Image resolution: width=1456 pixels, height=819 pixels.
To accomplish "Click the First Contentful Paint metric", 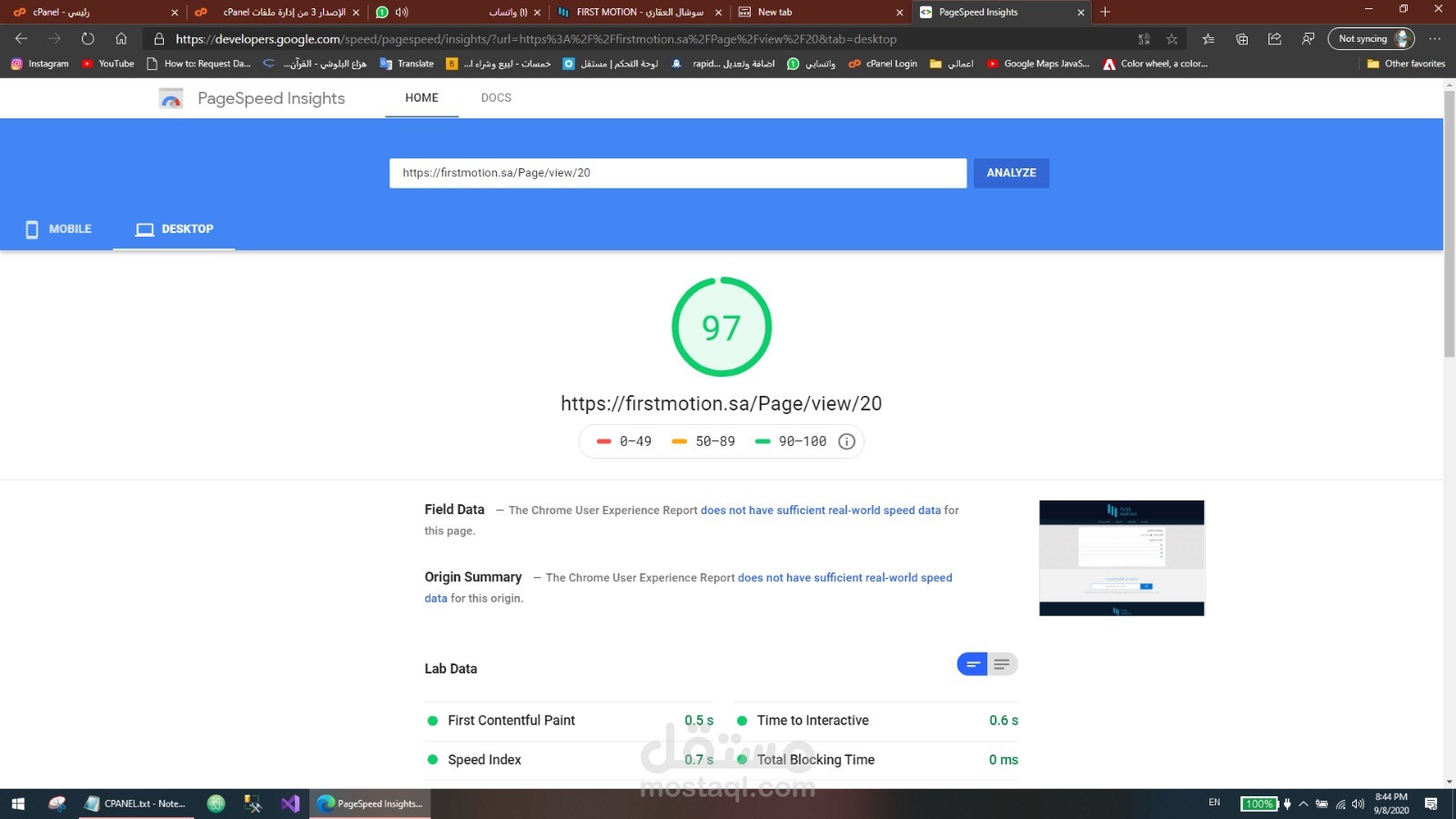I will coord(571,721).
